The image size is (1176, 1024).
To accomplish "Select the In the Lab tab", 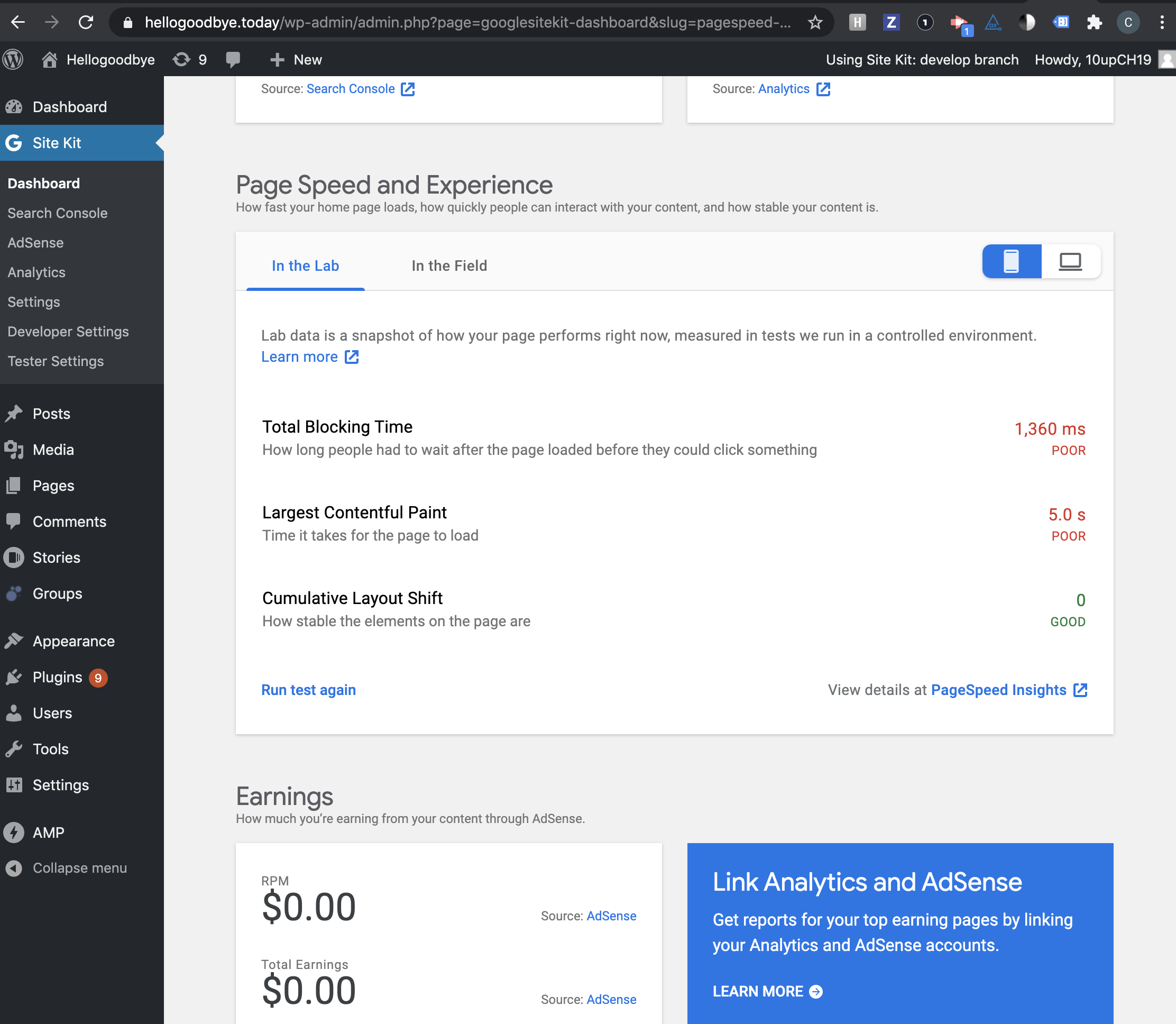I will (306, 266).
